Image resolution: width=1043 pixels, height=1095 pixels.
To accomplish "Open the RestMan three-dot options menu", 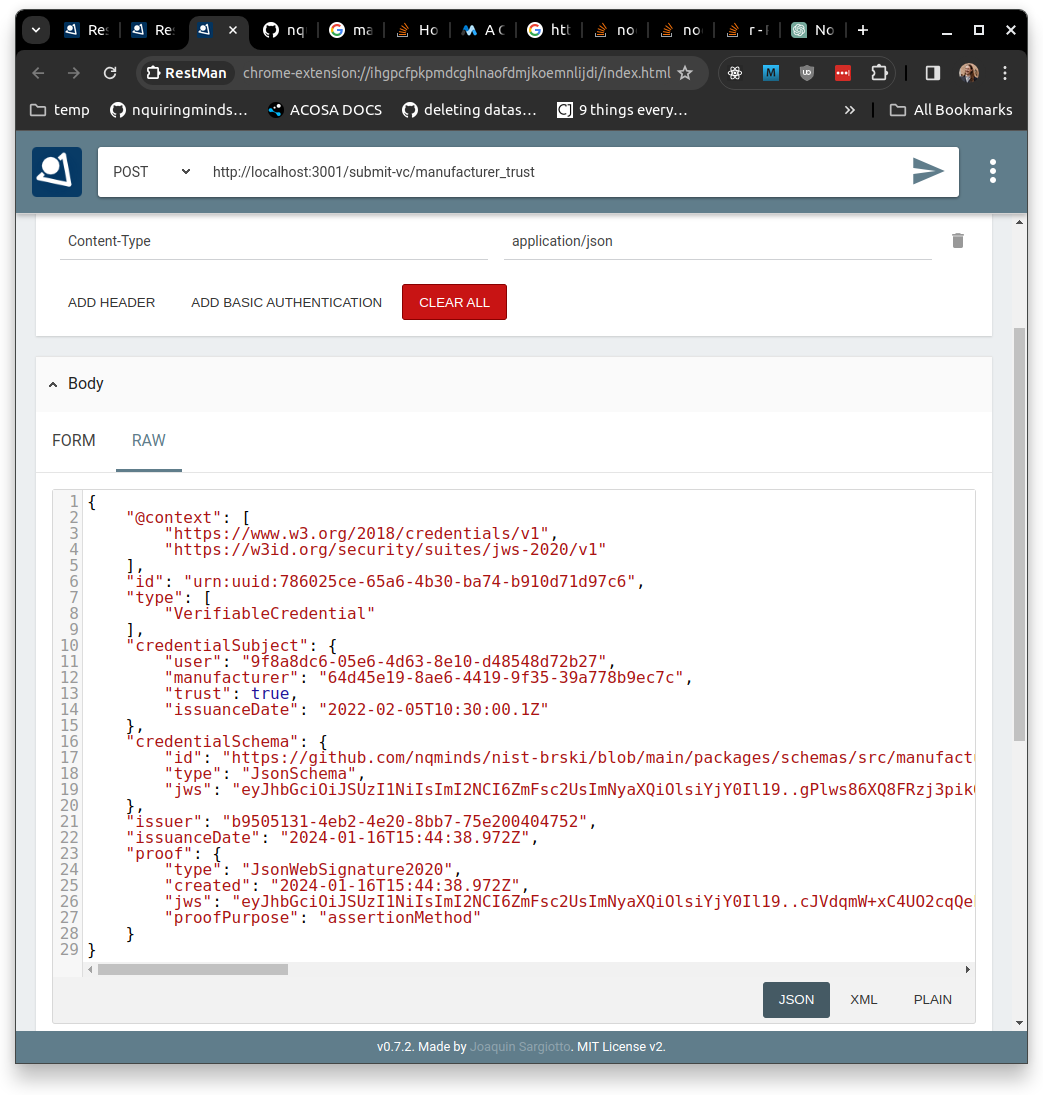I will click(x=992, y=171).
